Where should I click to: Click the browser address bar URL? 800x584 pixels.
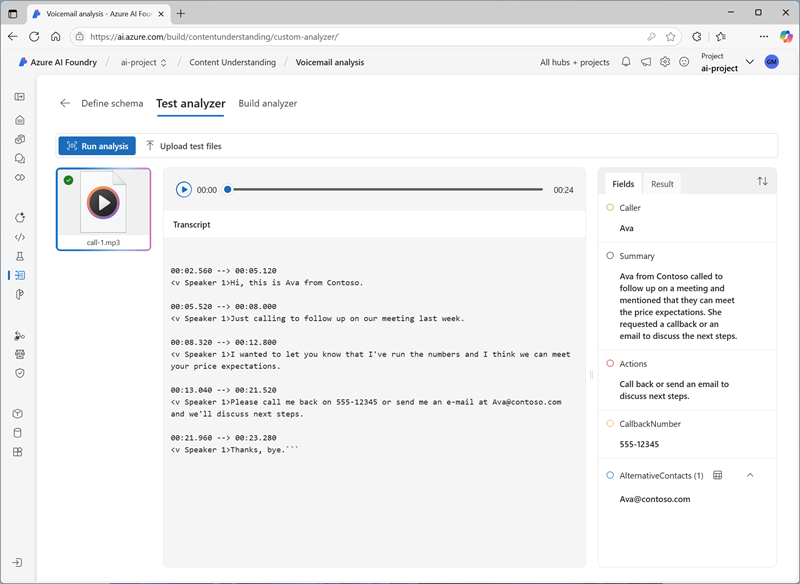[214, 37]
